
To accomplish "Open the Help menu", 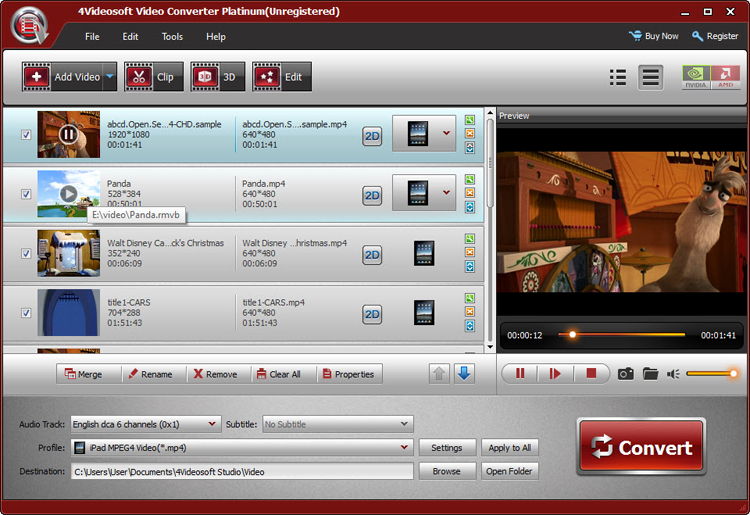I will click(x=216, y=36).
